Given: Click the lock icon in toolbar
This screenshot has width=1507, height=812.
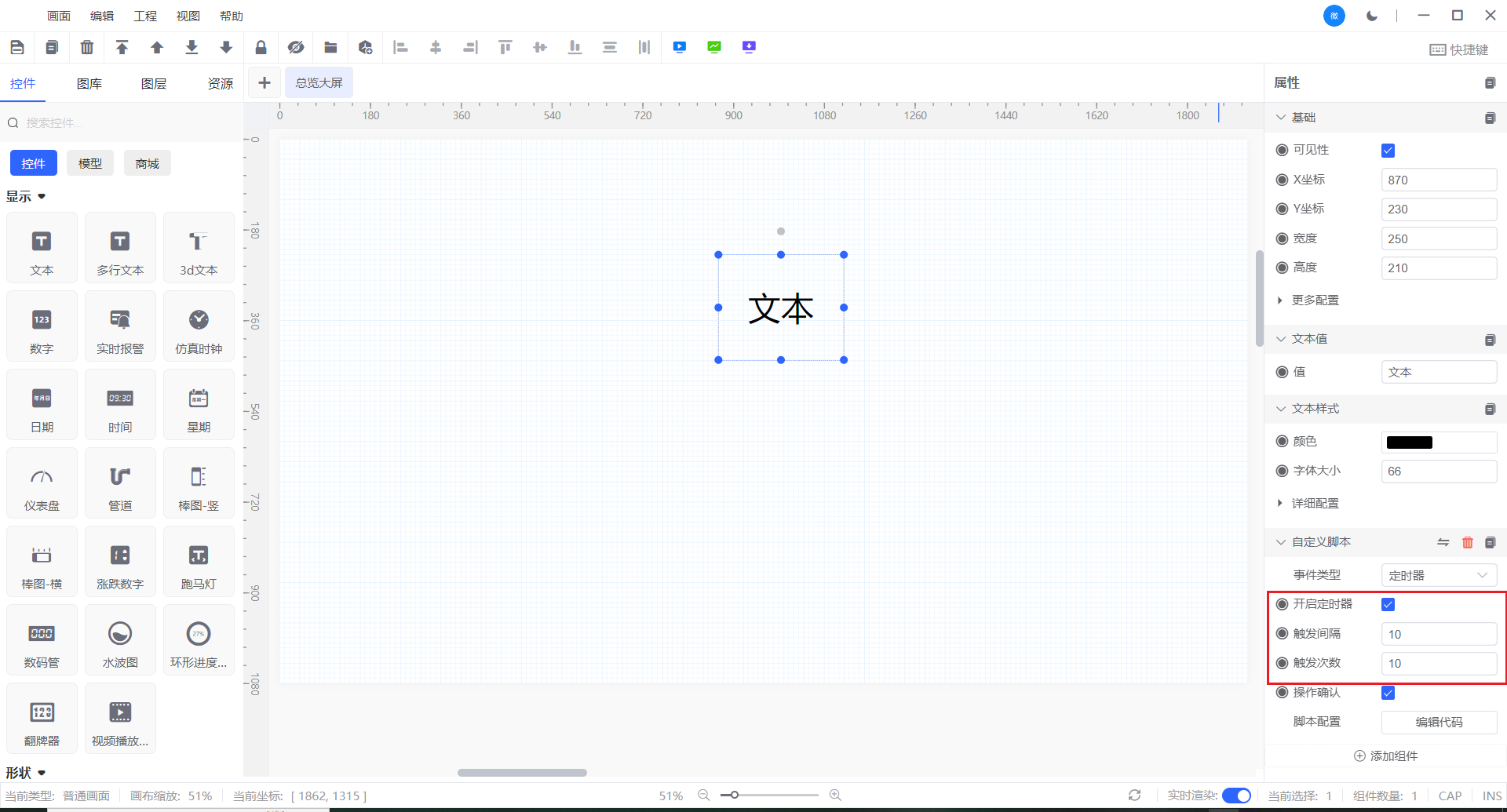Looking at the screenshot, I should pyautogui.click(x=261, y=48).
